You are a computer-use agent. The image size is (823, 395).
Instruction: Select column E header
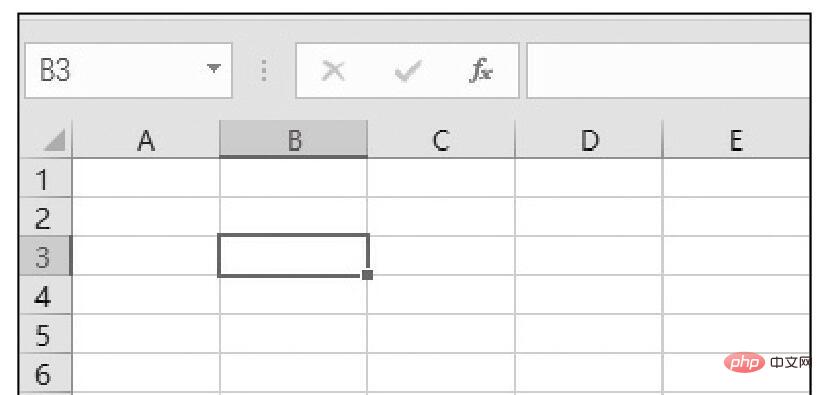coord(736,139)
